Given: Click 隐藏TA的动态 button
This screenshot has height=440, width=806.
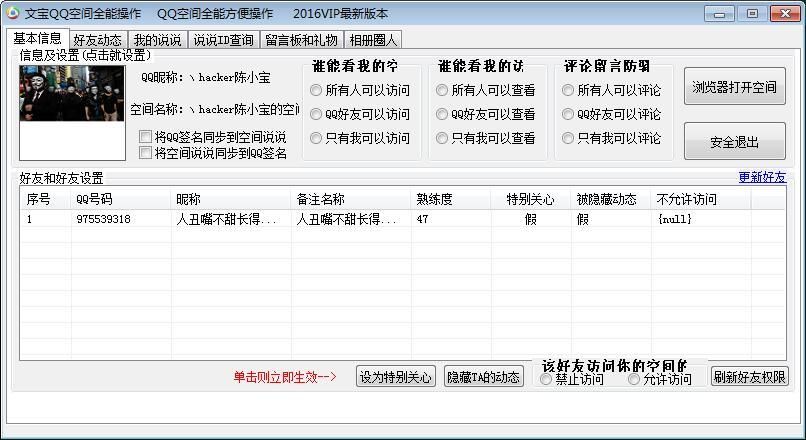Looking at the screenshot, I should [483, 377].
